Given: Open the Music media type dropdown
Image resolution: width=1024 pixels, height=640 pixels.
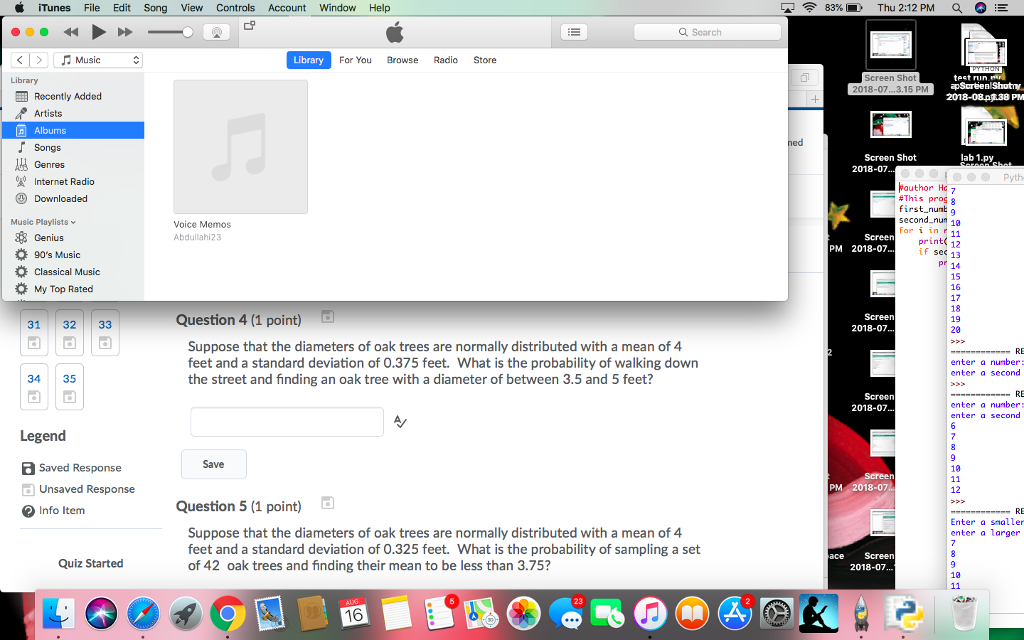Looking at the screenshot, I should click(98, 60).
